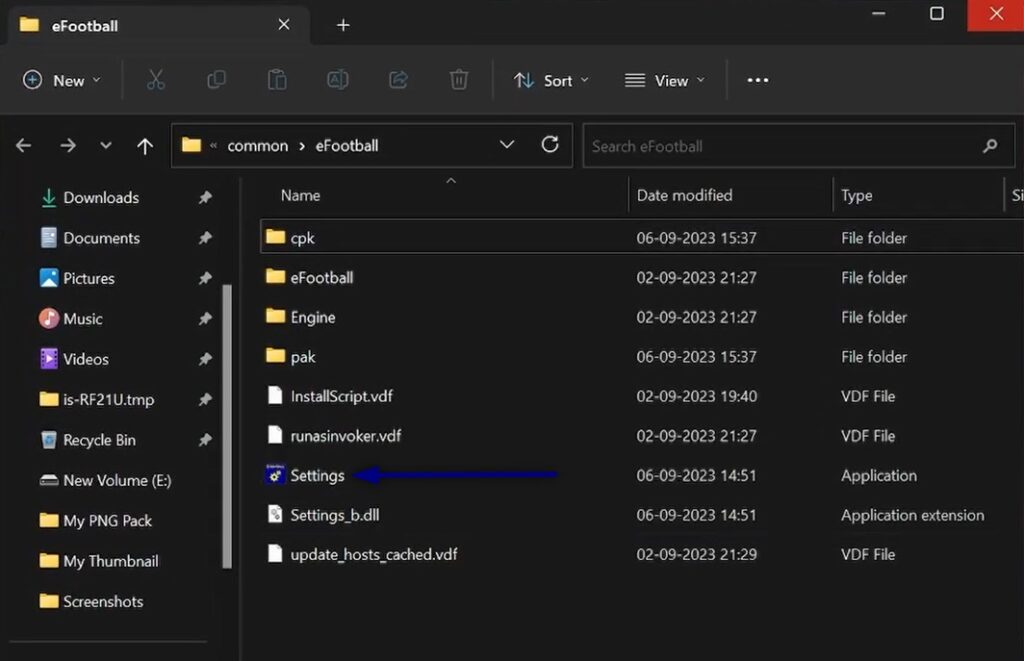Open Pictures in the sidebar
Viewport: 1024px width, 661px height.
pyautogui.click(x=89, y=278)
